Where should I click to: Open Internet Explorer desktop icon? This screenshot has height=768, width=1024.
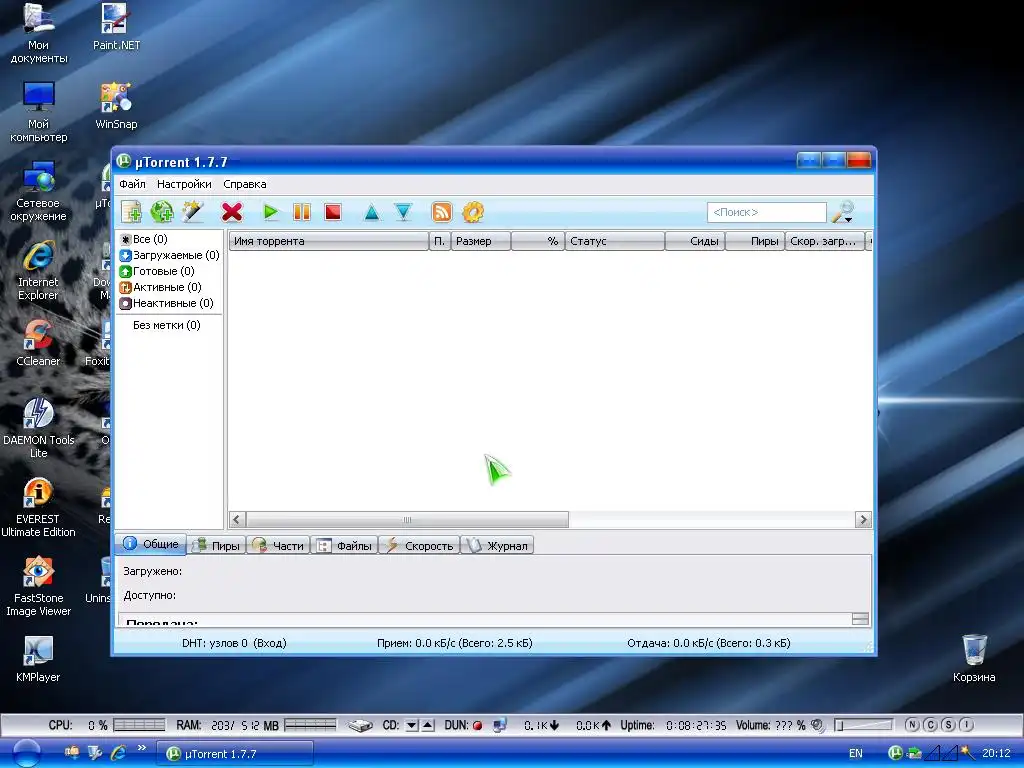coord(39,271)
